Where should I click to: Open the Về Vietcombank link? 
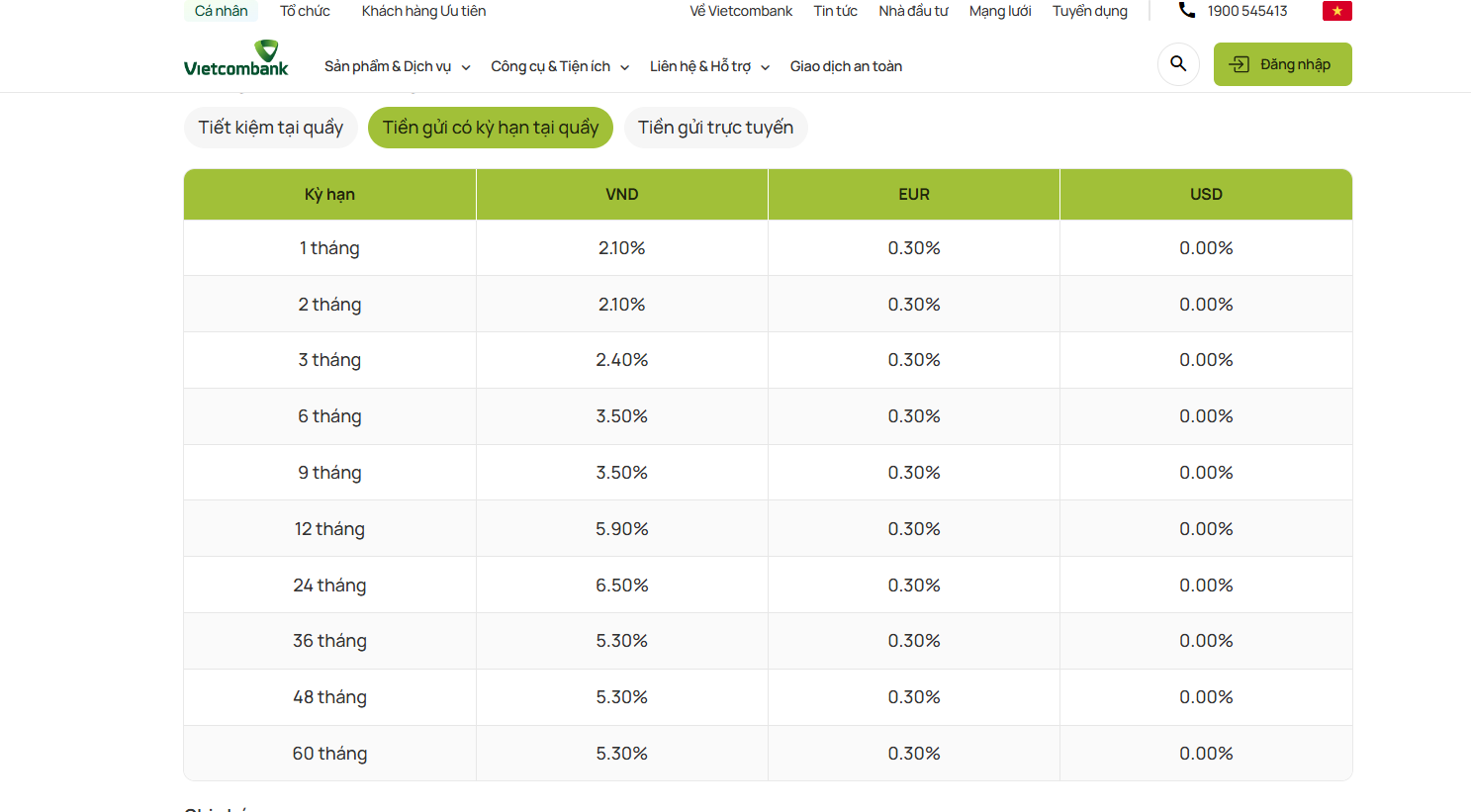tap(741, 11)
